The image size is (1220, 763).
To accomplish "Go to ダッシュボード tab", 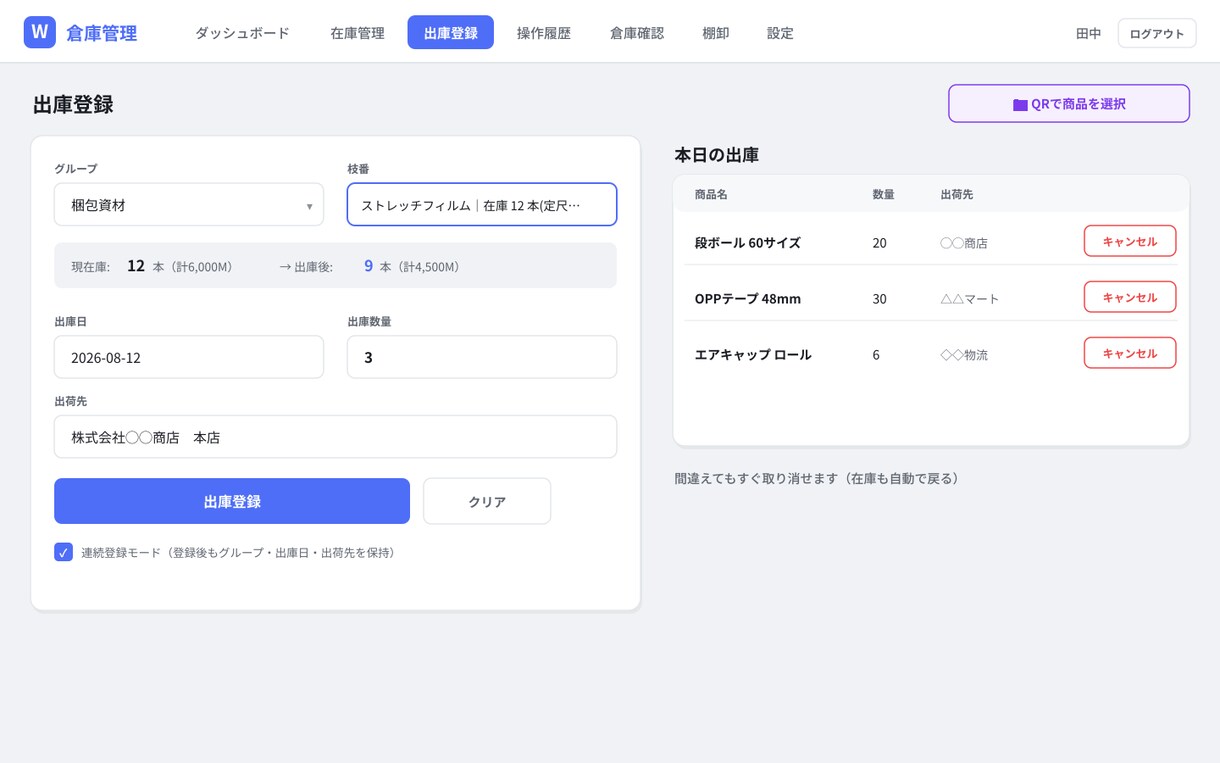I will pos(242,33).
